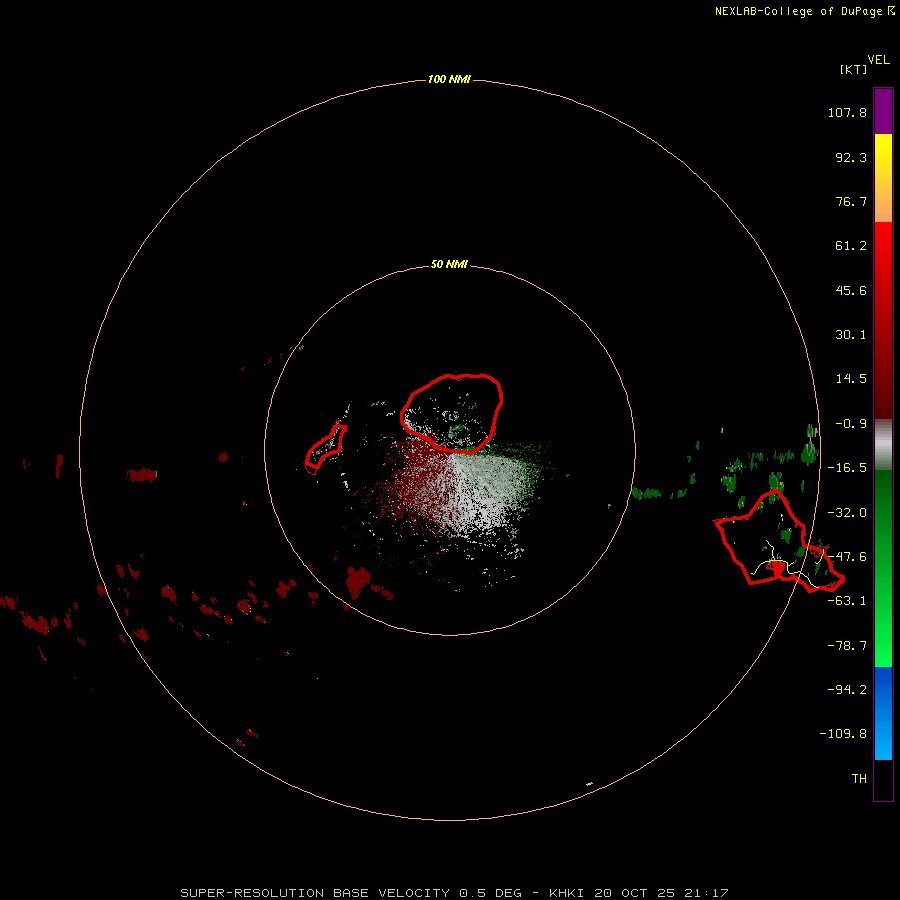Click the 76.7 velocity scale value
Image resolution: width=900 pixels, height=900 pixels.
(851, 201)
